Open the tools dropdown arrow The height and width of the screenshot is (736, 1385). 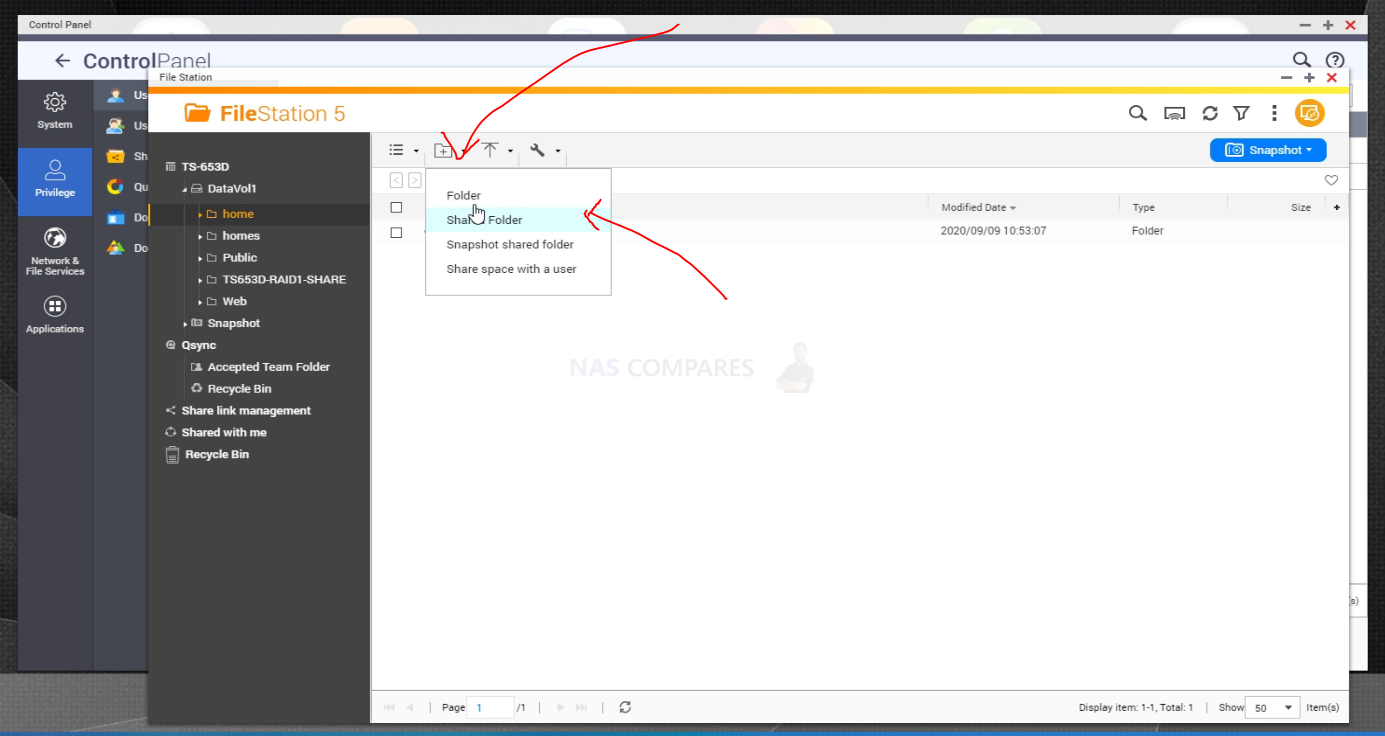click(x=558, y=151)
